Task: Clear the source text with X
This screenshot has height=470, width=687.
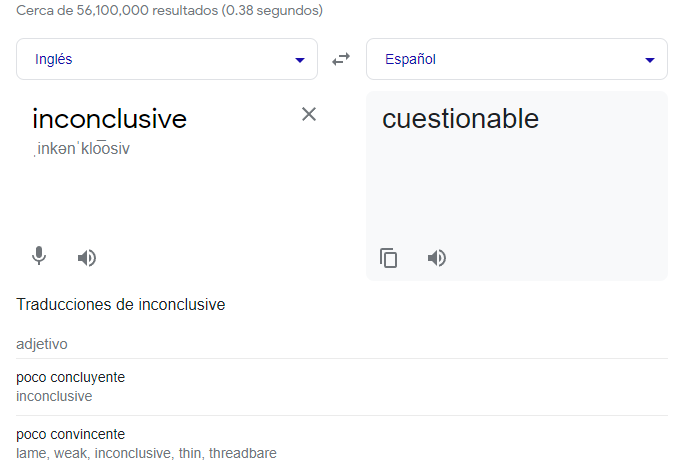Action: point(309,114)
